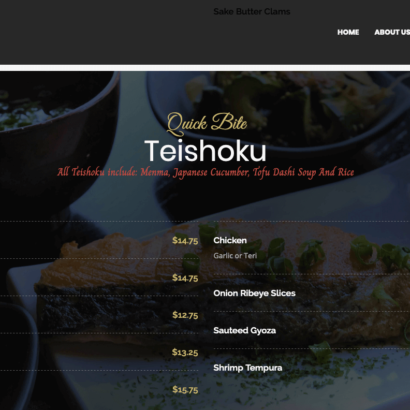
Task: Select the red All Teishoku include subtitle
Action: [205, 172]
